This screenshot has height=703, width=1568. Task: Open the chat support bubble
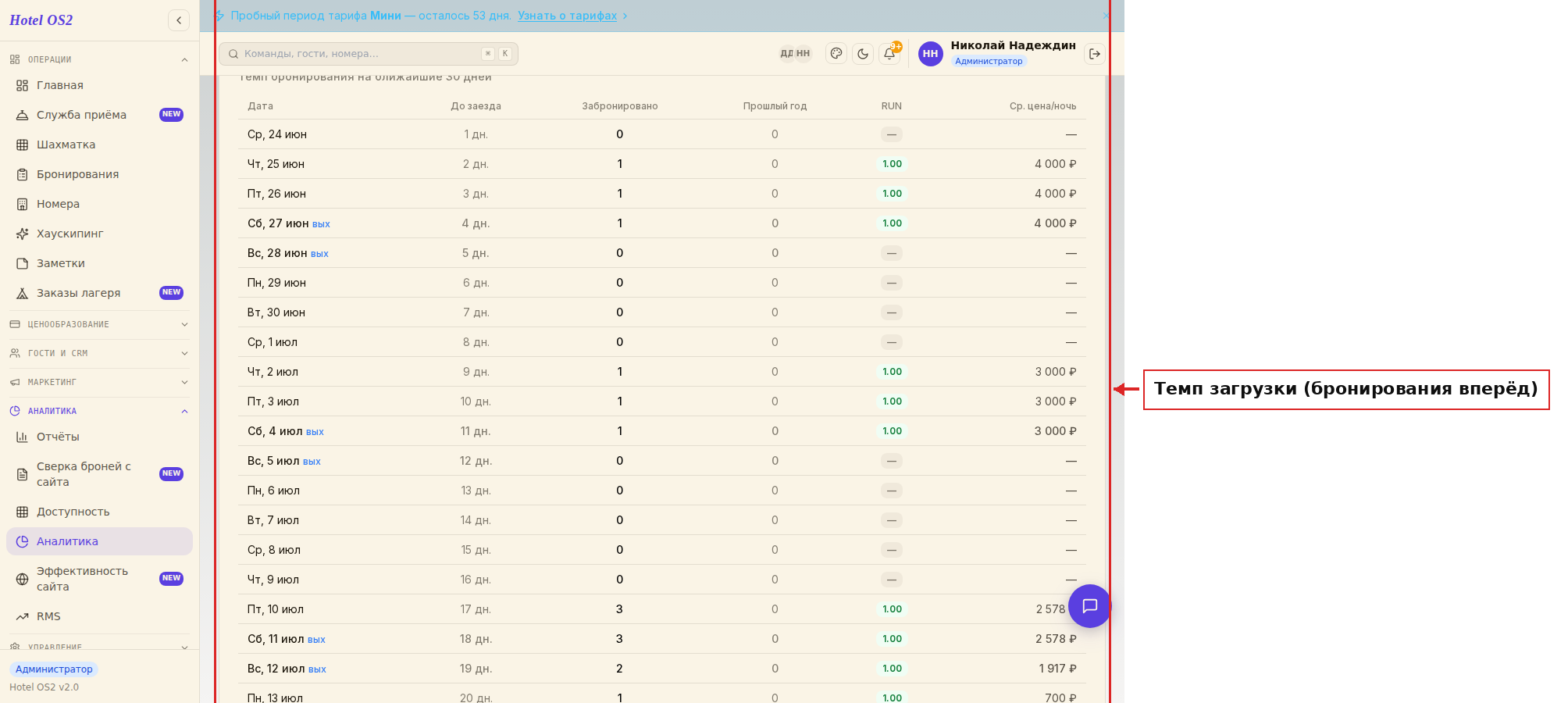(1089, 606)
